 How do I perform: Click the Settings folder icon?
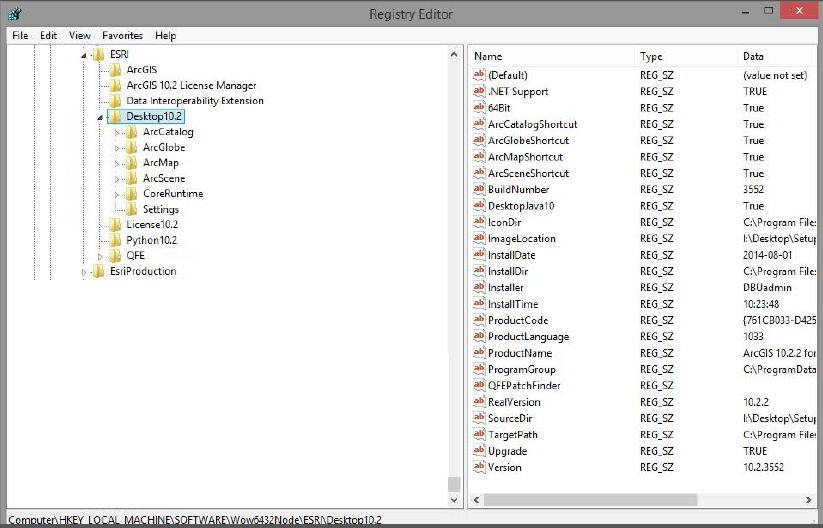click(131, 209)
